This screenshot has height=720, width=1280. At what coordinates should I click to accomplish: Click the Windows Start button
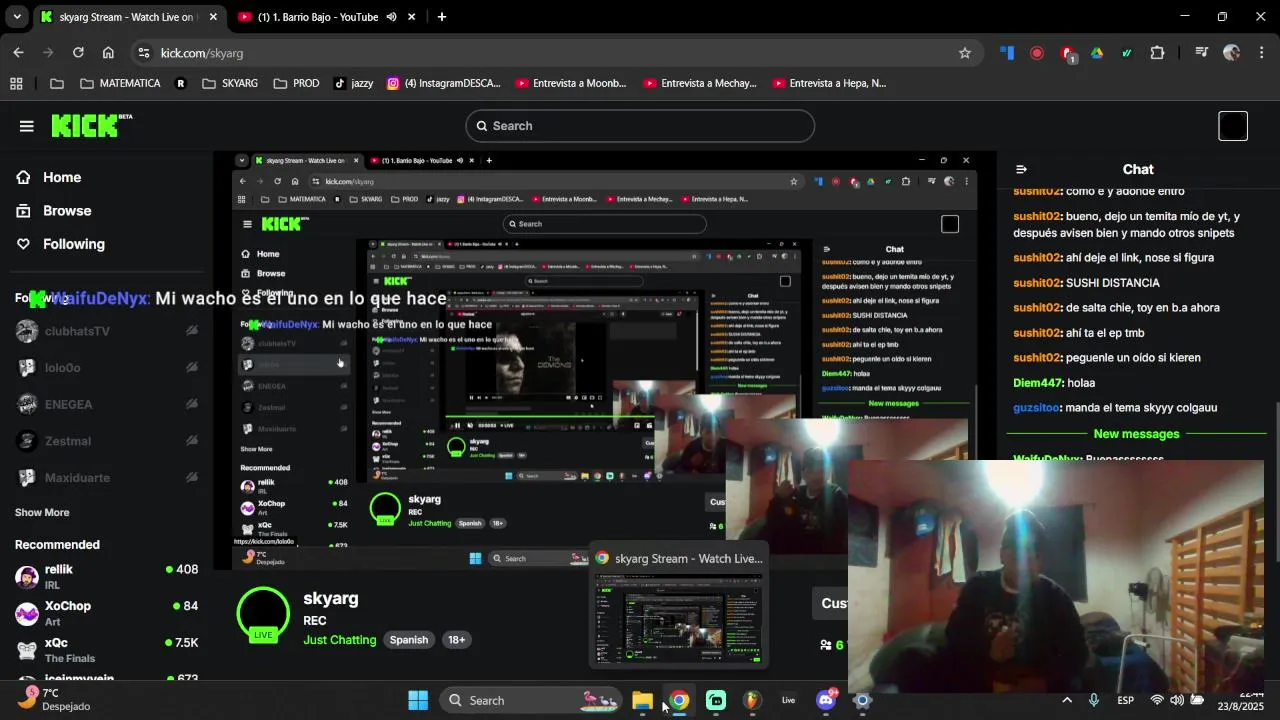(x=418, y=700)
